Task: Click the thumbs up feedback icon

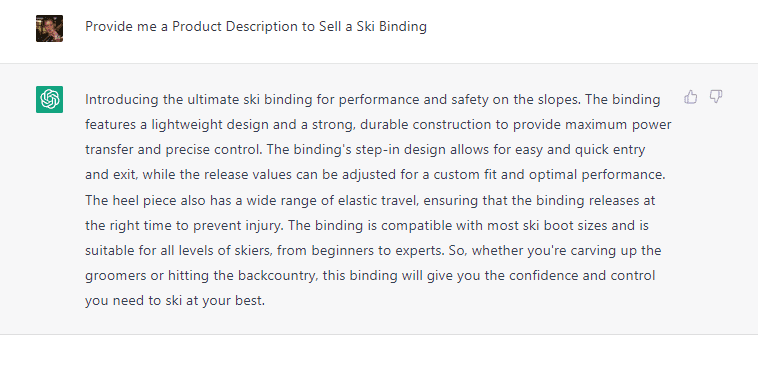Action: click(x=691, y=97)
